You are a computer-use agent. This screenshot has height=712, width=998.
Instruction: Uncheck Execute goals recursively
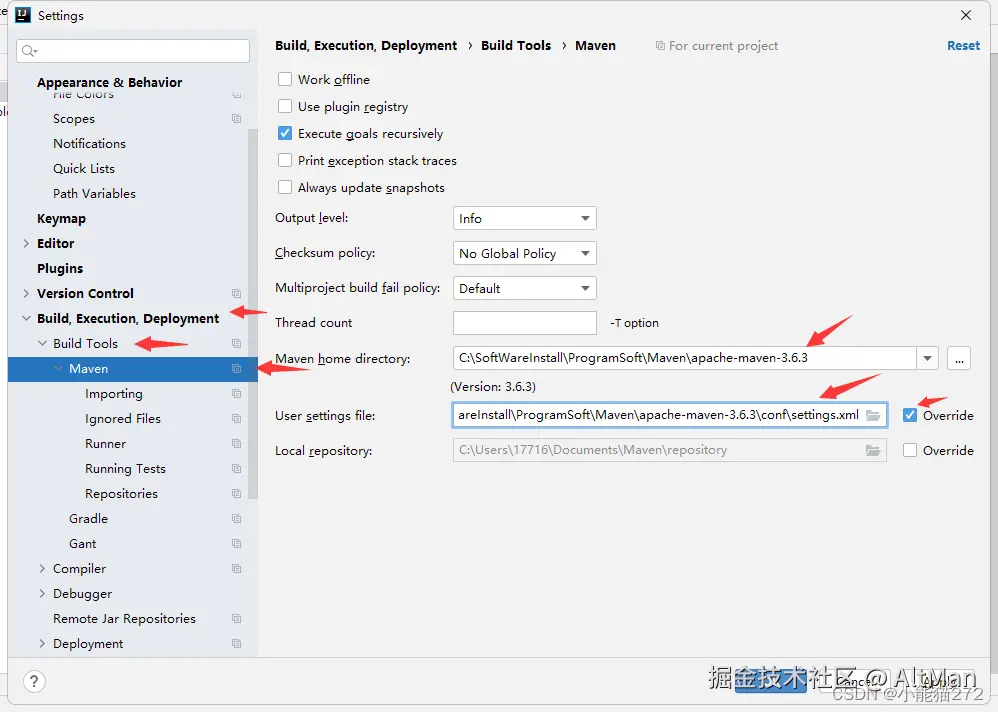click(285, 134)
